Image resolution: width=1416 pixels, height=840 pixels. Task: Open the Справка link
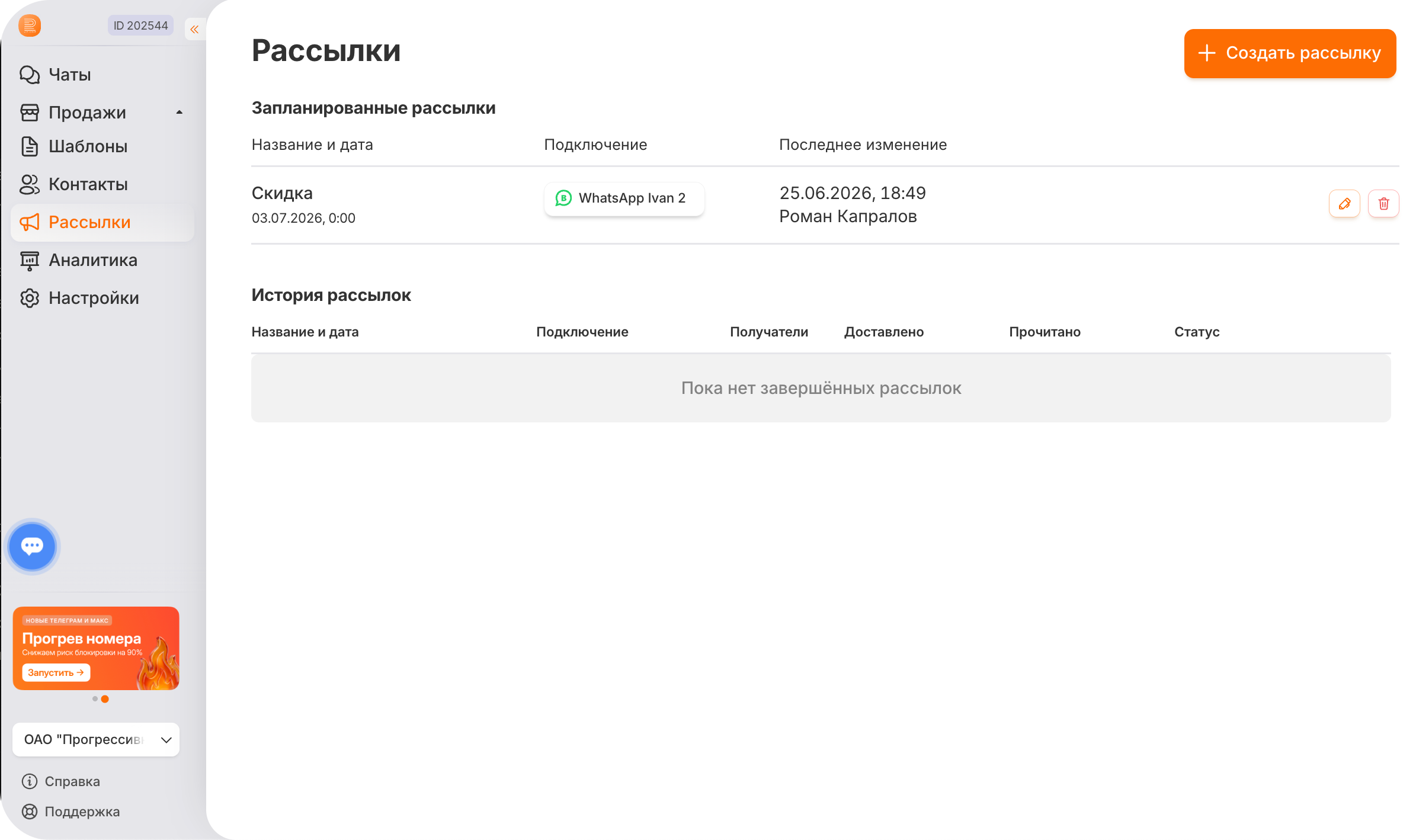(x=72, y=781)
